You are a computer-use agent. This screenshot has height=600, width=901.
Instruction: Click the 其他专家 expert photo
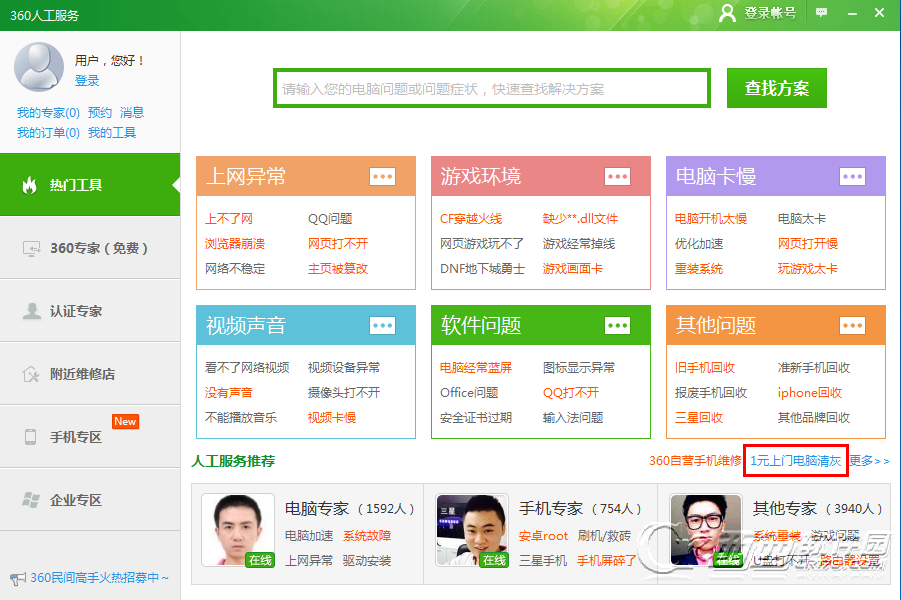point(706,530)
